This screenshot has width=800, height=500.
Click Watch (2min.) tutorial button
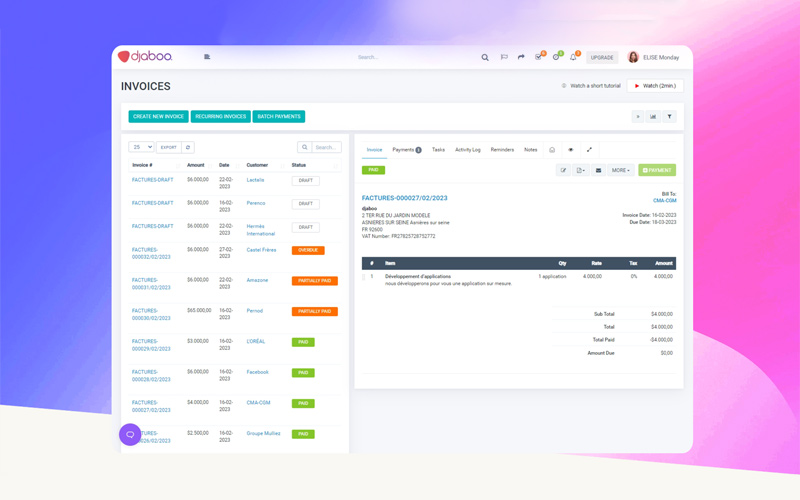tap(655, 86)
